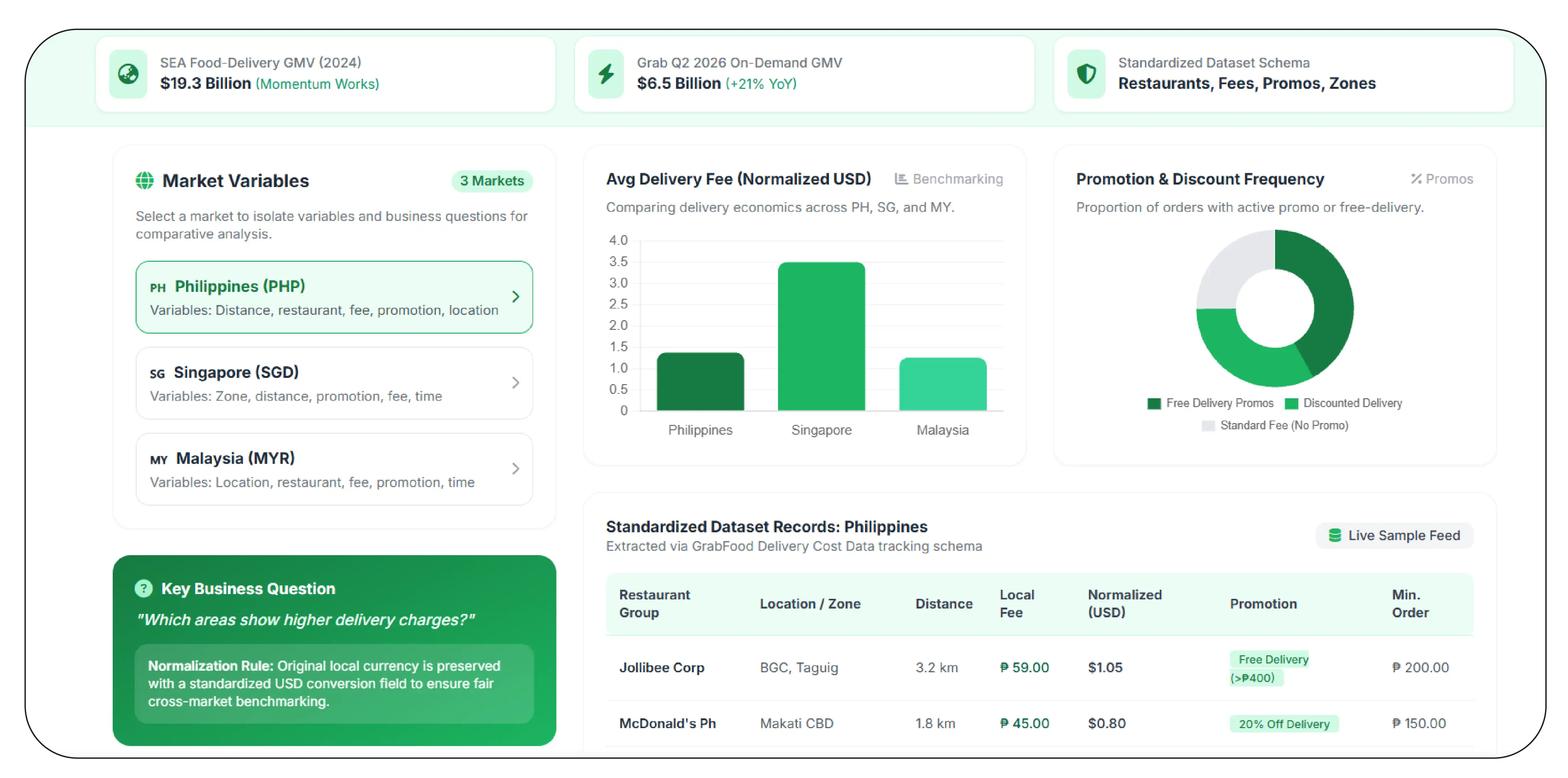This screenshot has height=778, width=1568.
Task: Click the Distance column header
Action: (944, 604)
